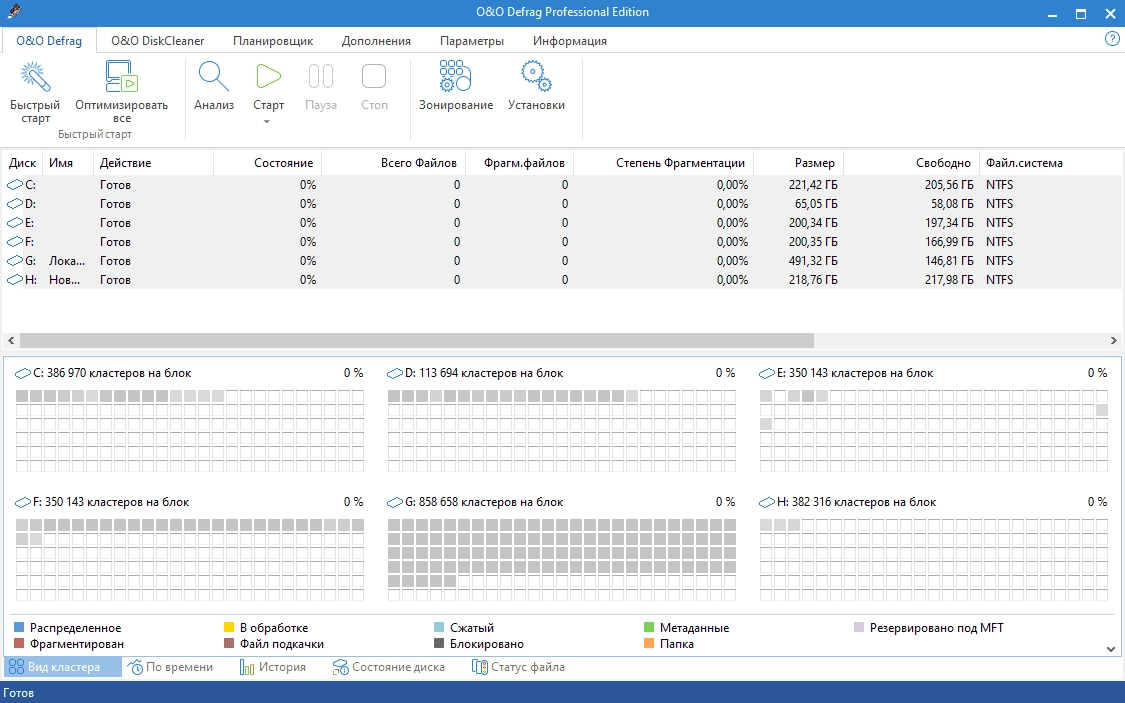Click drive icon for D: row

click(x=15, y=204)
